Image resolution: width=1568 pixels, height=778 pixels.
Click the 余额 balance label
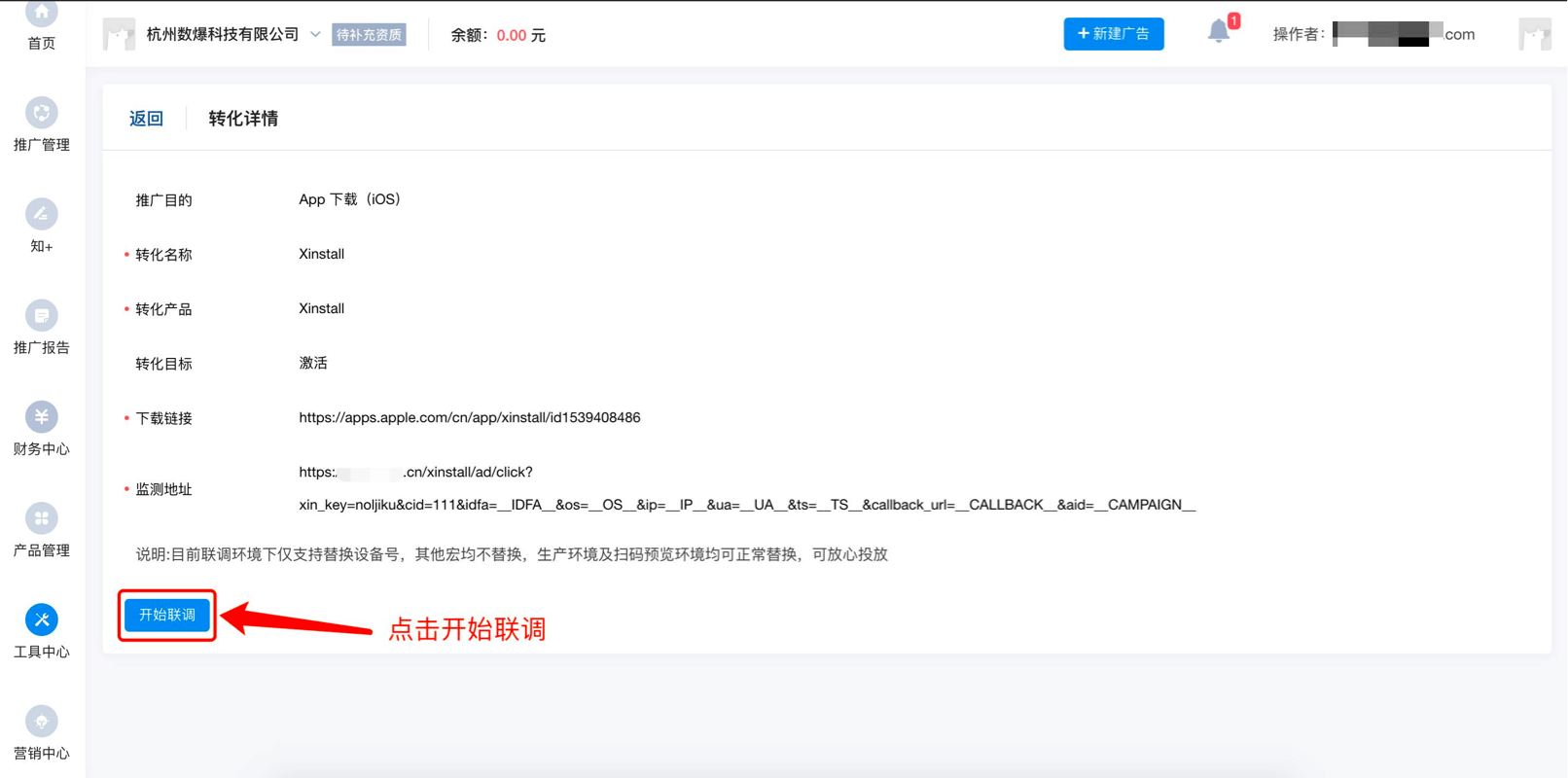pos(471,35)
